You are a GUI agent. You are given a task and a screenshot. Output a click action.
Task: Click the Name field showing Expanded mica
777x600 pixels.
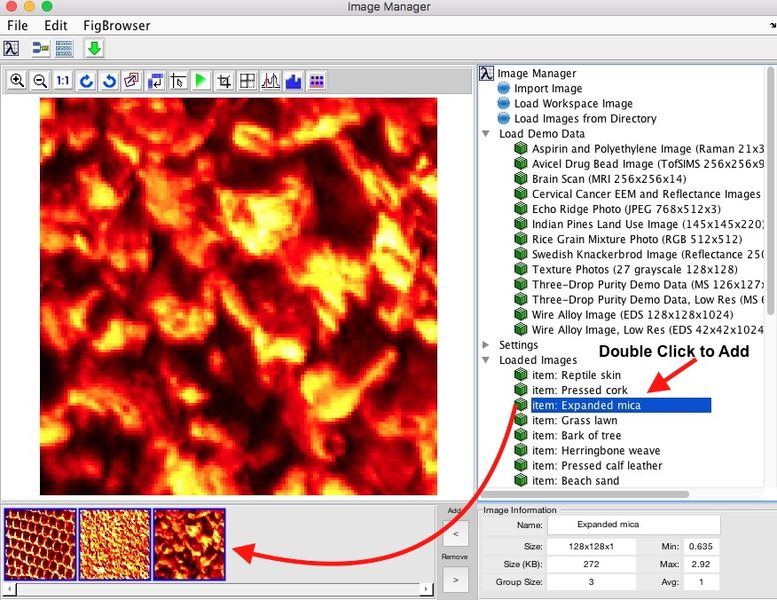point(632,524)
